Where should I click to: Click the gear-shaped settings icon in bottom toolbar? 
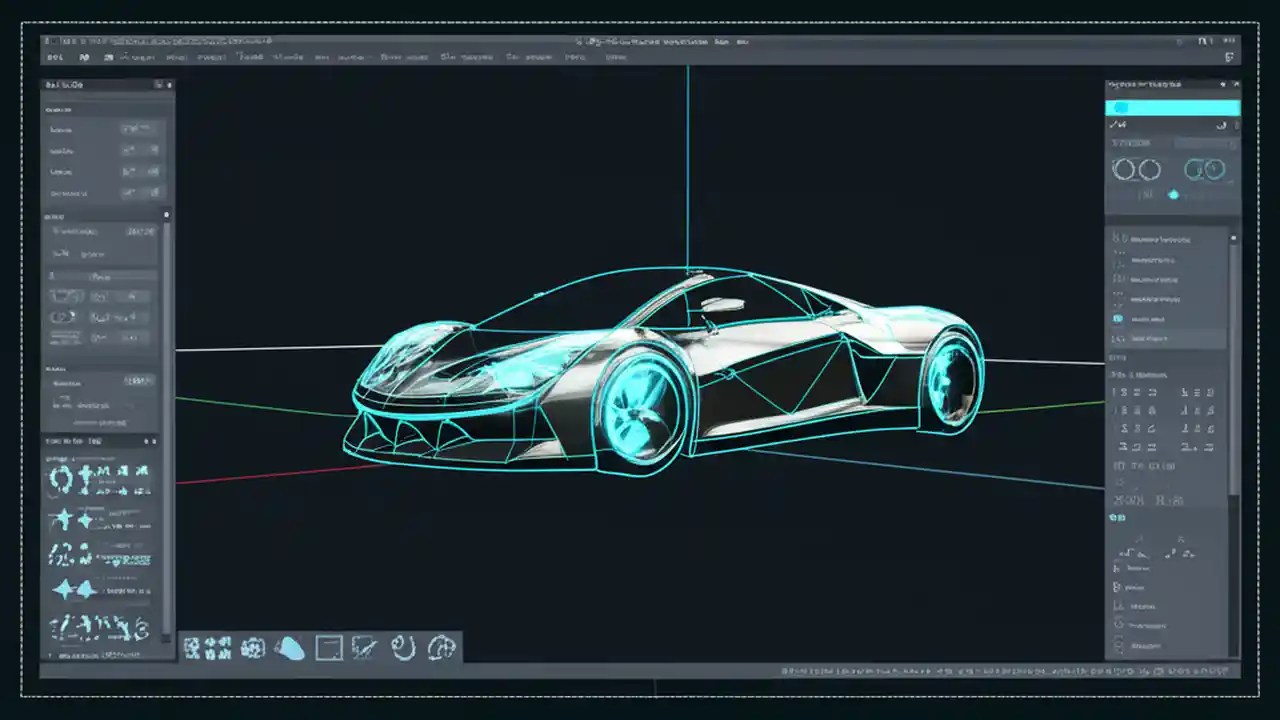pyautogui.click(x=251, y=648)
